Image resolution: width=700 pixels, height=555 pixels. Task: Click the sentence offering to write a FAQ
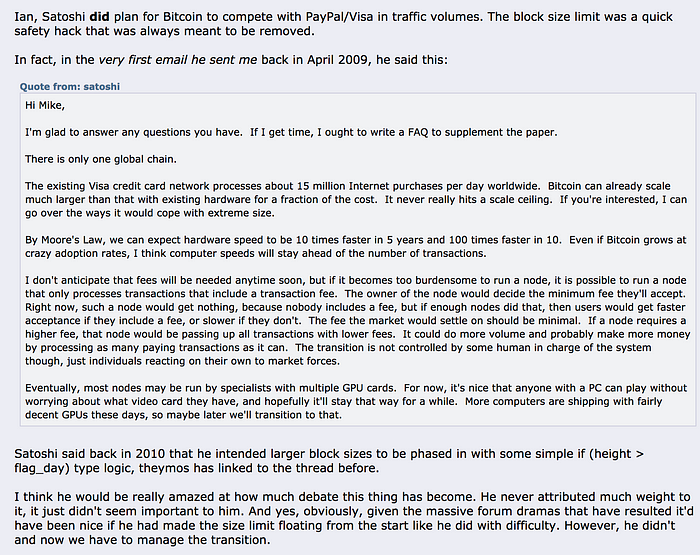[x=404, y=133]
